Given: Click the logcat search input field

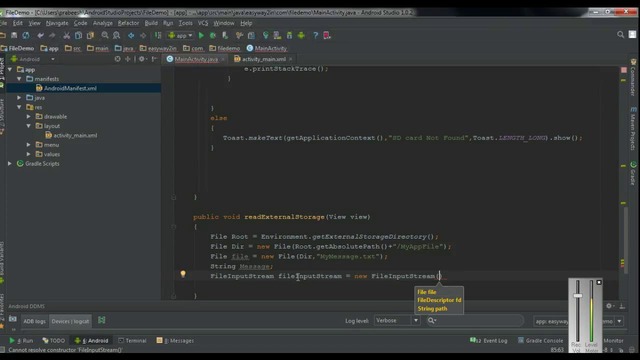Looking at the screenshot, I should click(475, 320).
